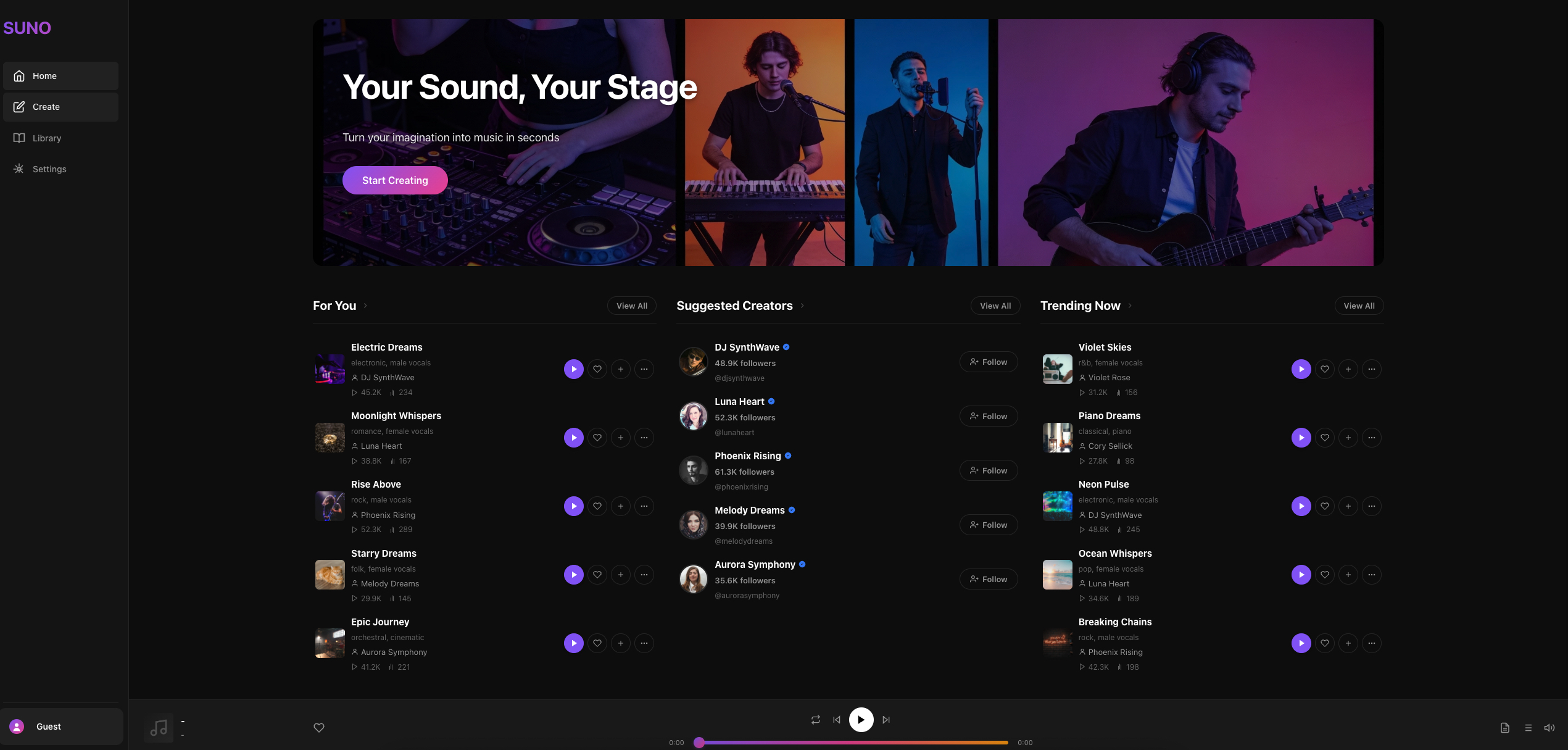Click the volume speaker icon
The height and width of the screenshot is (750, 1568).
click(x=1549, y=728)
